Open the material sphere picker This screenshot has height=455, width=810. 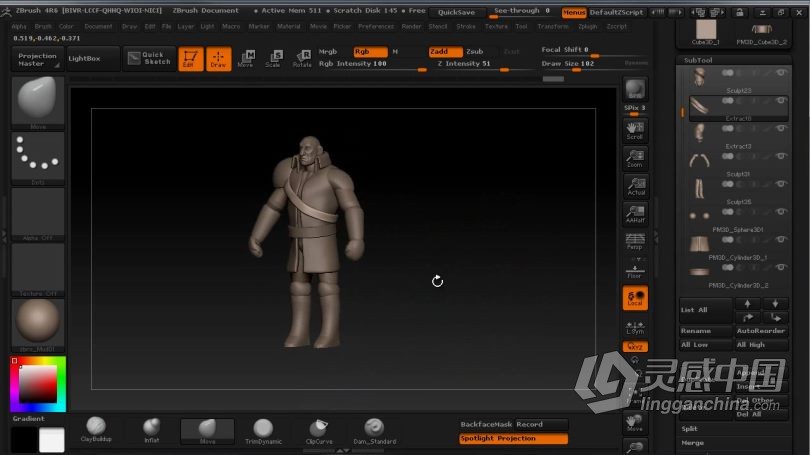pyautogui.click(x=38, y=325)
